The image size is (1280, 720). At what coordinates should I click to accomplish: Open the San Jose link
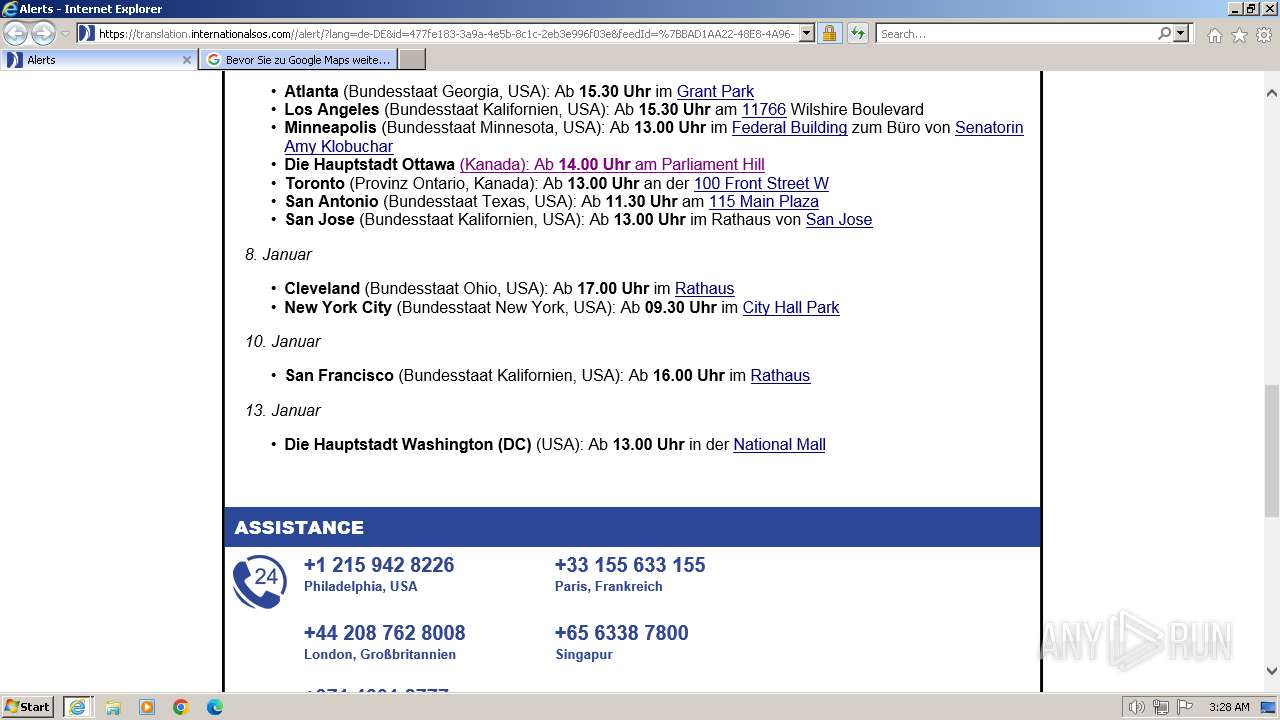[839, 219]
